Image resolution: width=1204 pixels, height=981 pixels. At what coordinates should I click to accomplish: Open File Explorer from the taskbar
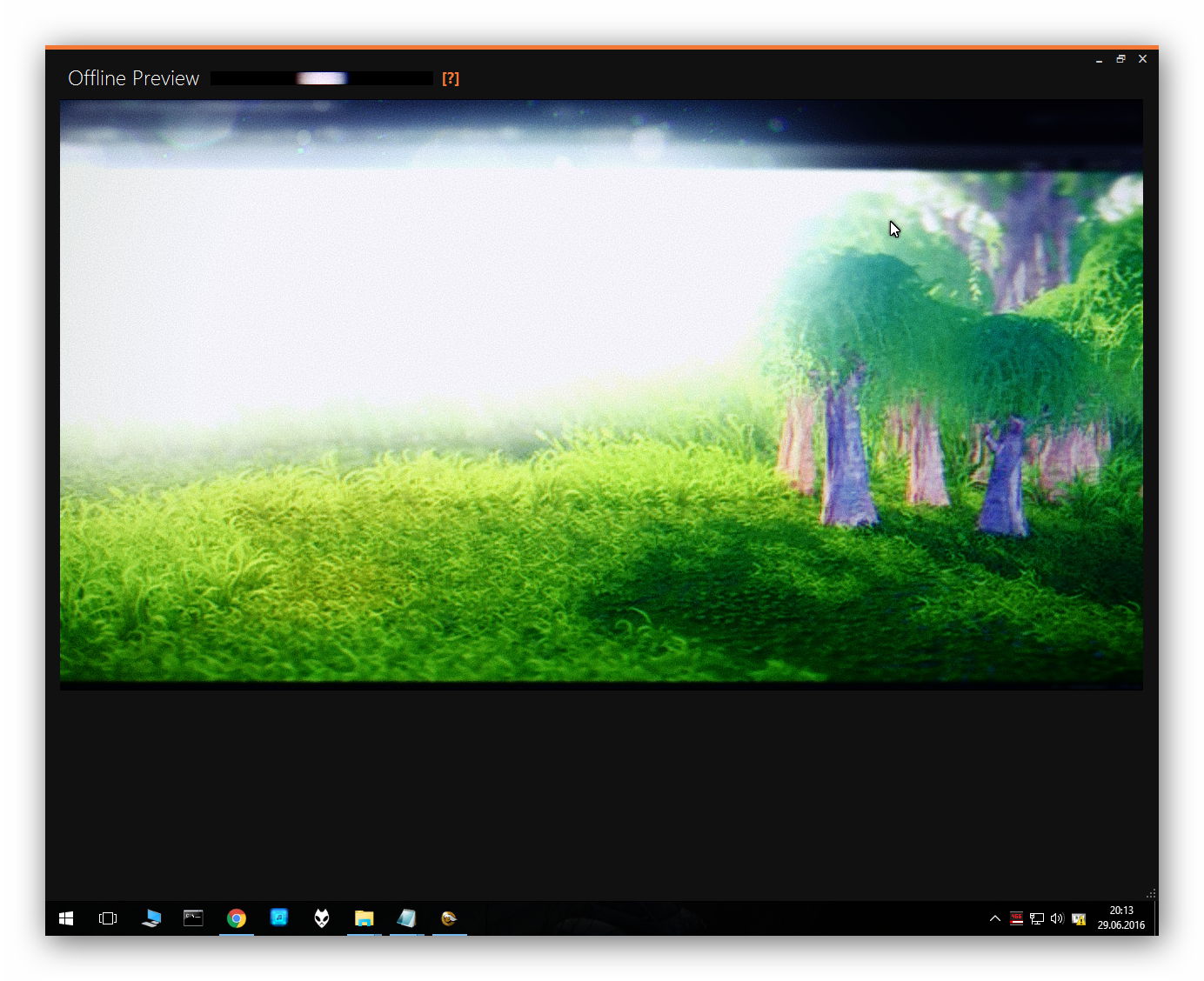tap(365, 918)
